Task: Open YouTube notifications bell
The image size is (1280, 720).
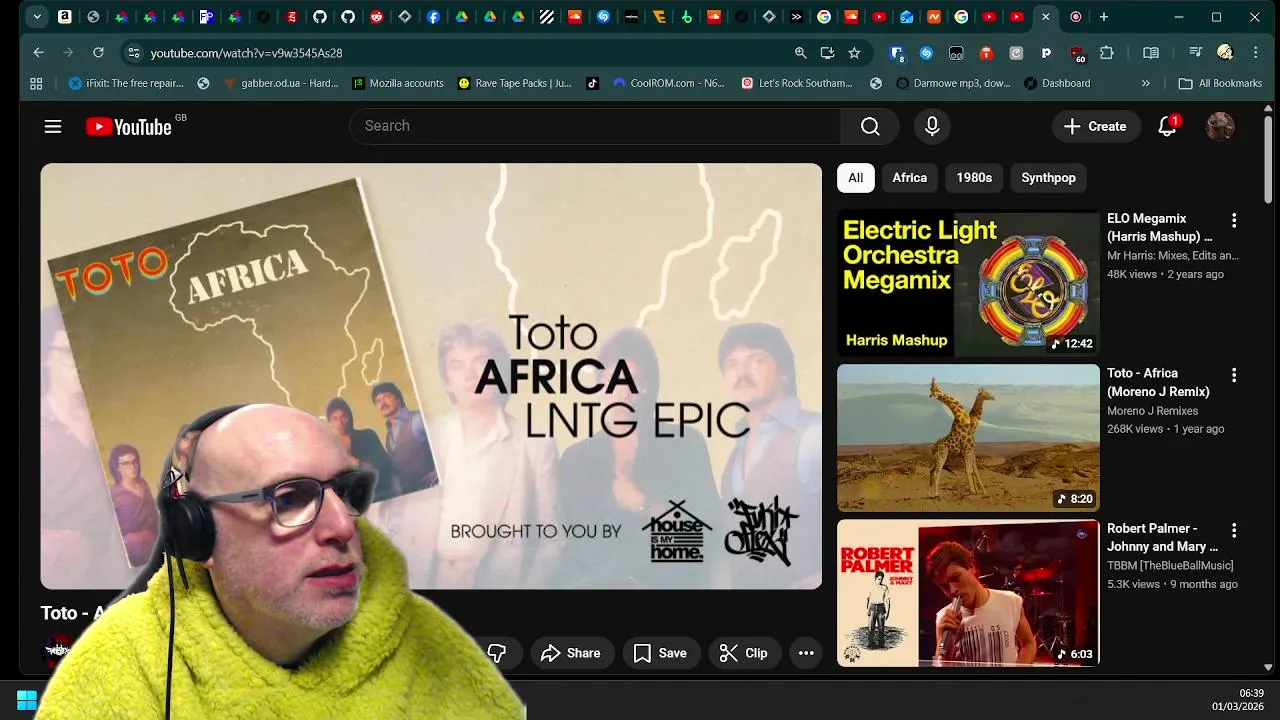Action: [x=1167, y=126]
